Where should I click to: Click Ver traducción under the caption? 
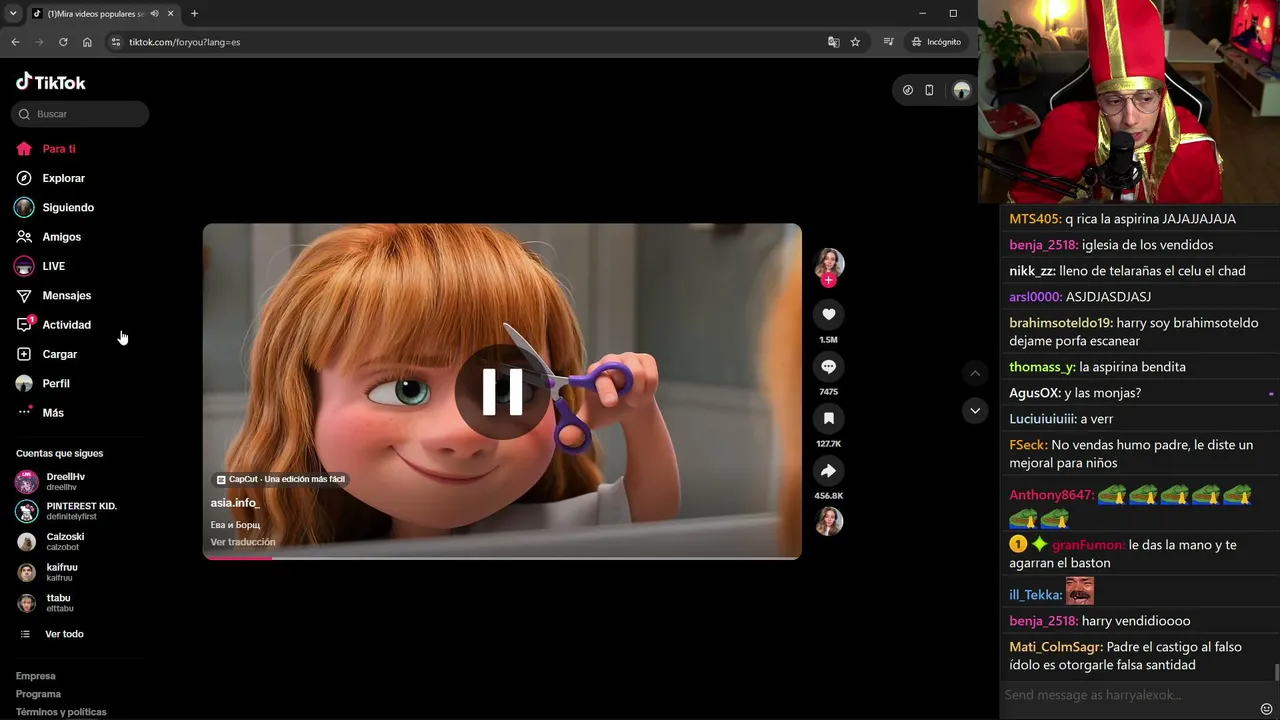tap(243, 542)
